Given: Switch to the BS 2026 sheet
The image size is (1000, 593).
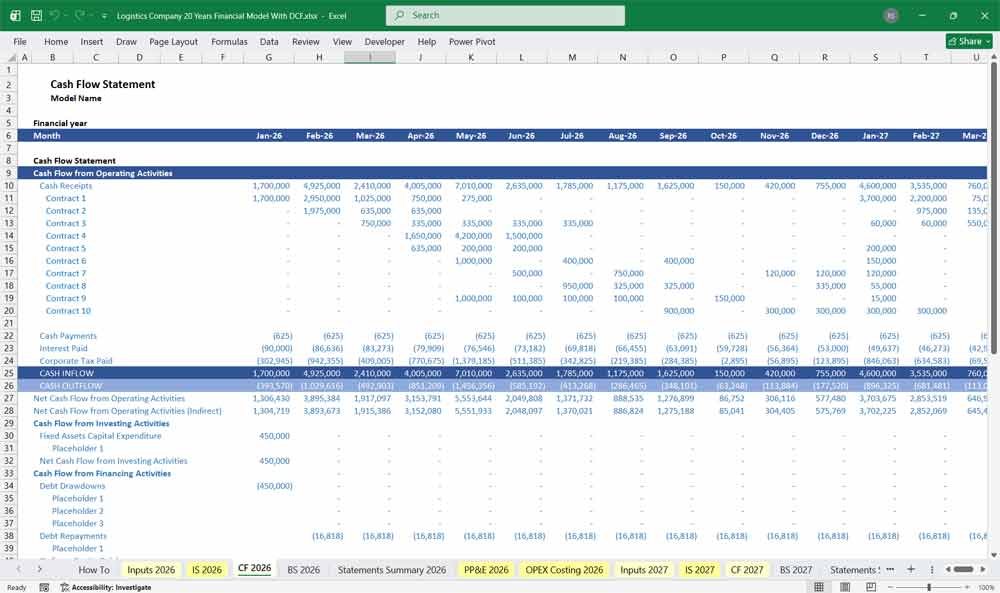Looking at the screenshot, I should [x=304, y=569].
